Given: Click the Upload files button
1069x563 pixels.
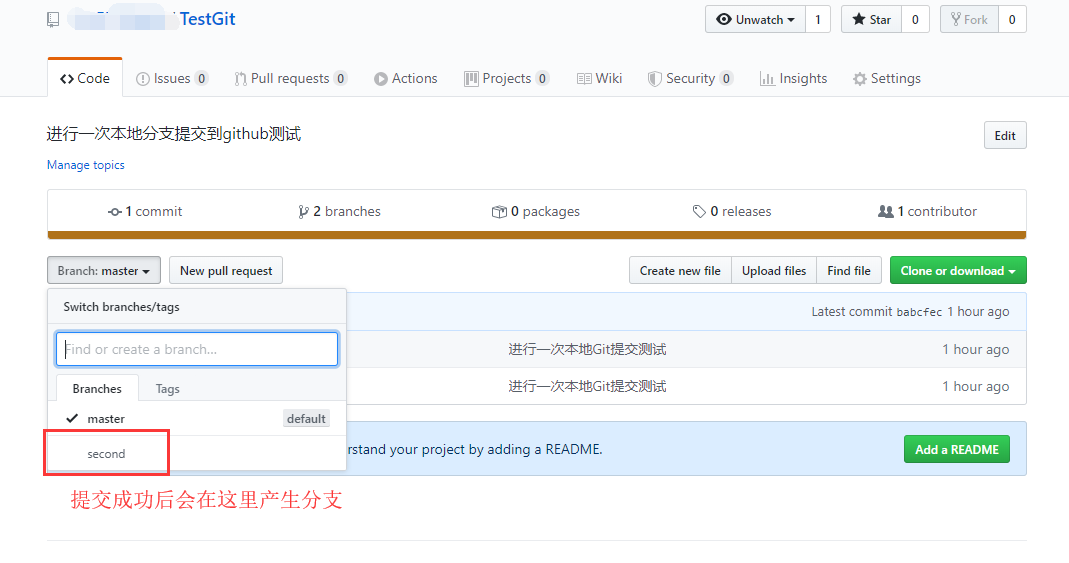Looking at the screenshot, I should pyautogui.click(x=774, y=271).
